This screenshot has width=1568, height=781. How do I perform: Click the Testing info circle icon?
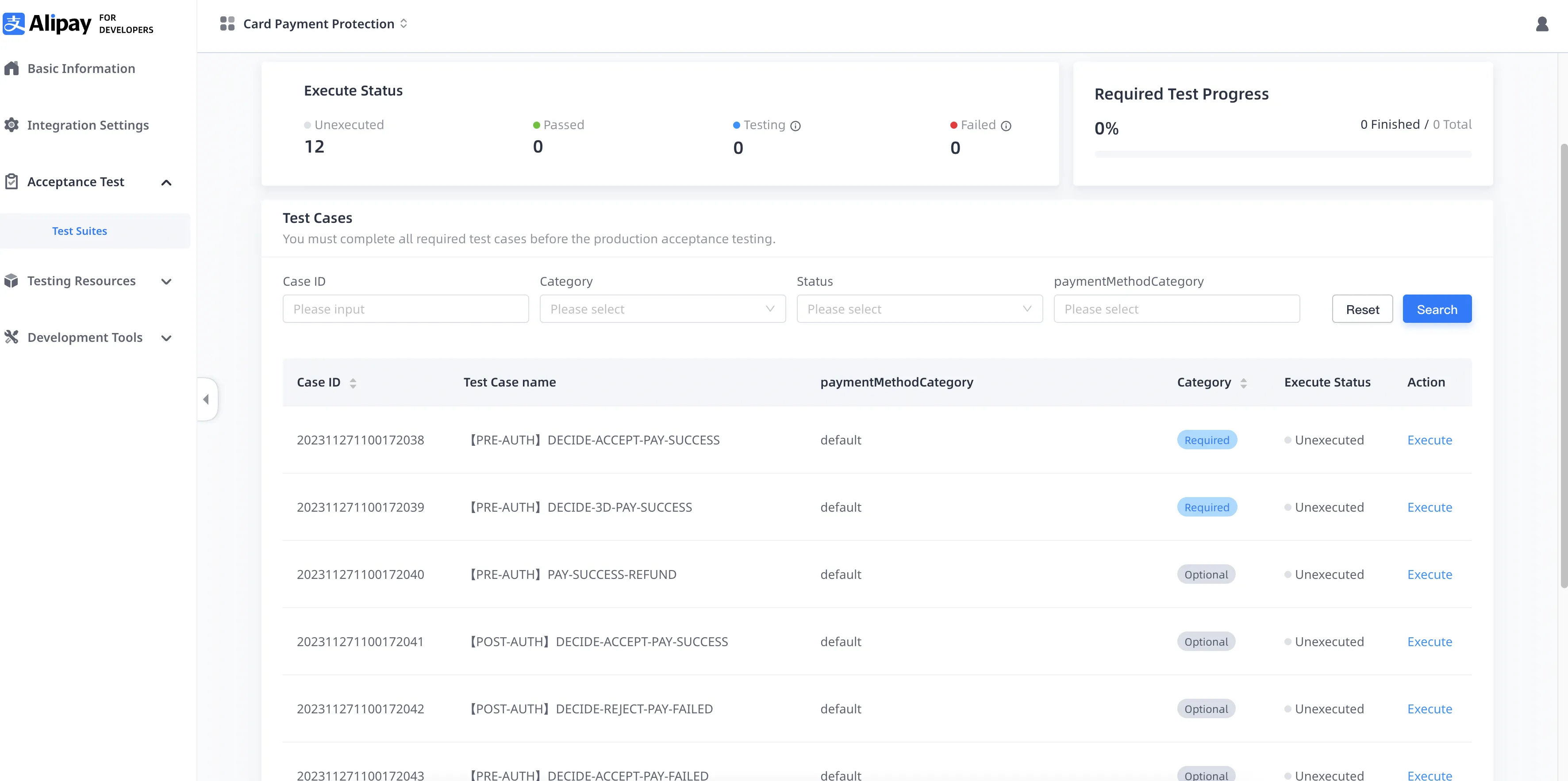pyautogui.click(x=795, y=126)
